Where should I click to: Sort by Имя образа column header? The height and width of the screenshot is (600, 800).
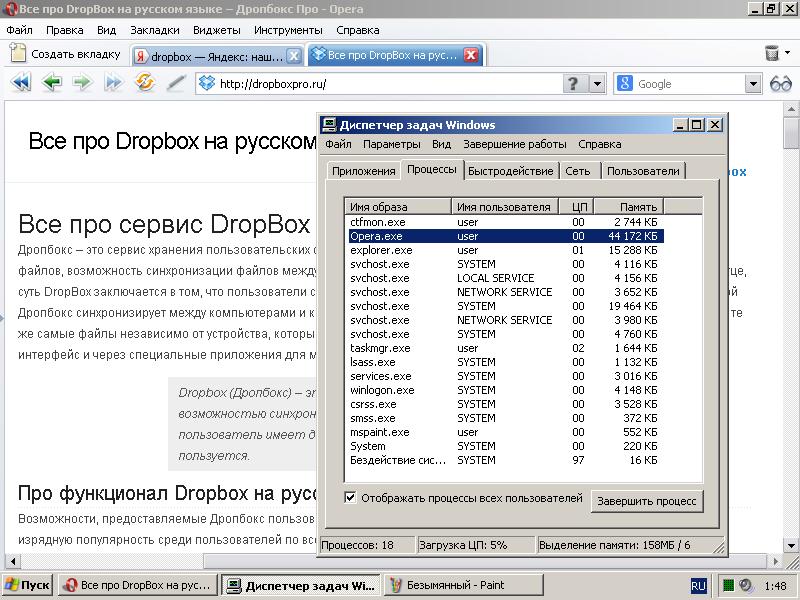pyautogui.click(x=398, y=207)
